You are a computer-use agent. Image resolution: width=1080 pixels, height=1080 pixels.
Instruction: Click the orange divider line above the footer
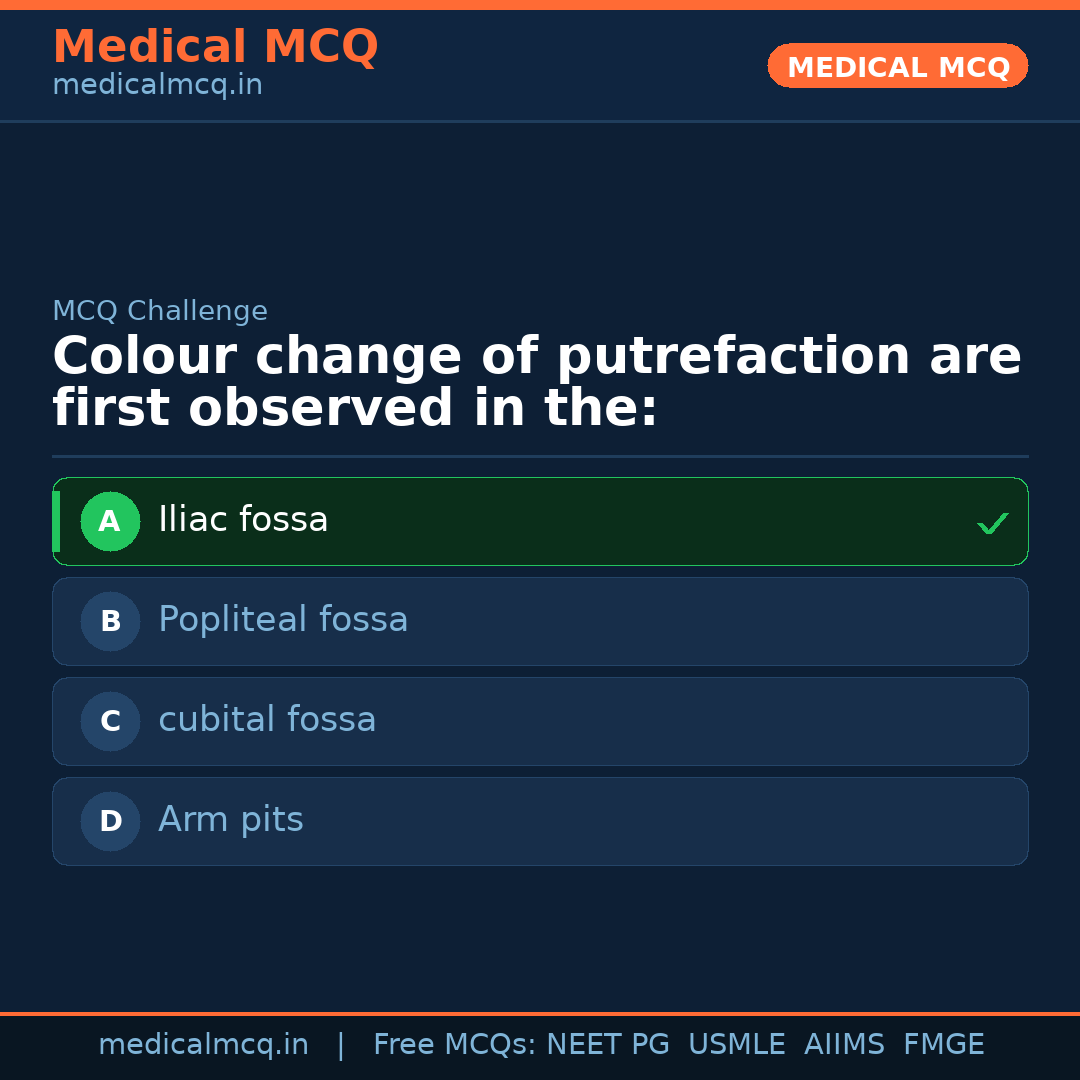[540, 1012]
